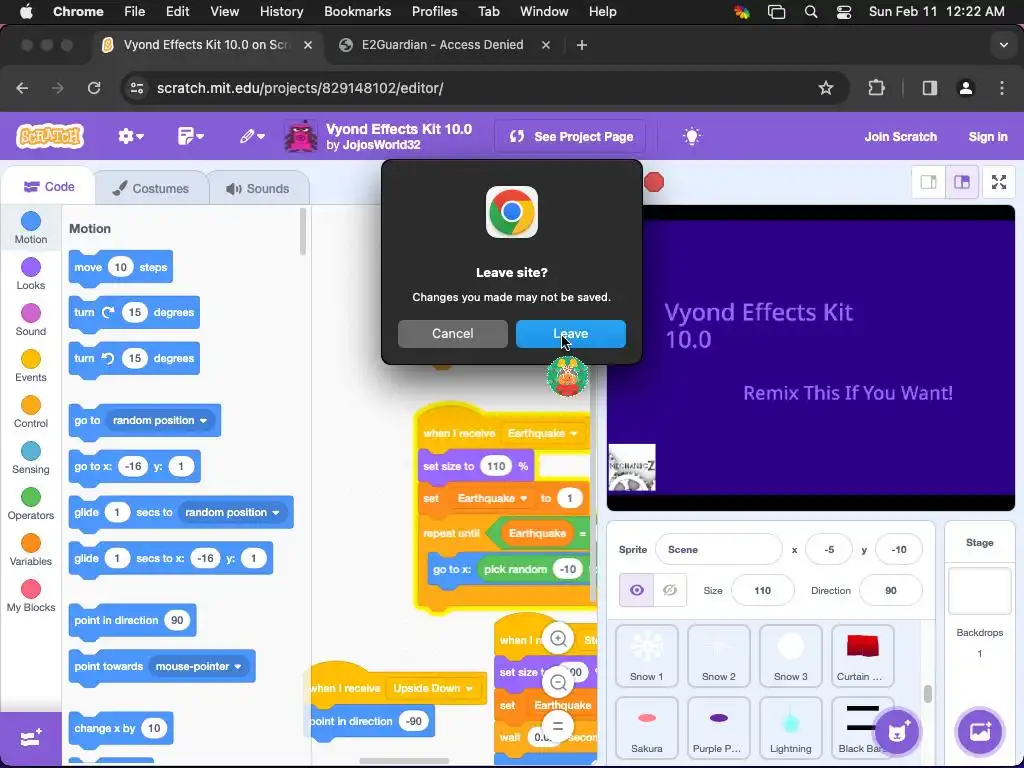The image size is (1024, 768).
Task: Select the Events block category
Action: (31, 366)
